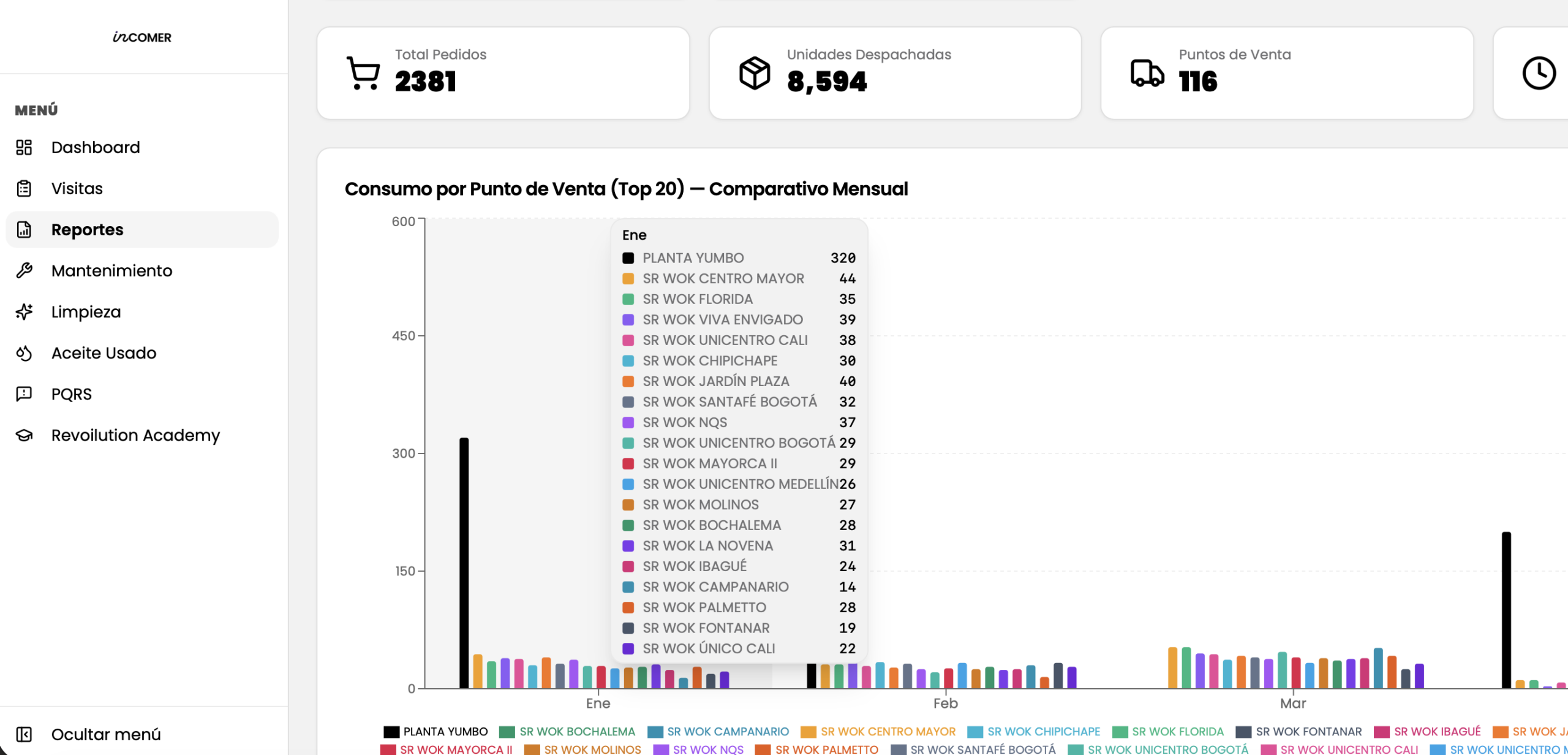Click the PQRS message icon
The height and width of the screenshot is (755, 1568).
point(24,394)
